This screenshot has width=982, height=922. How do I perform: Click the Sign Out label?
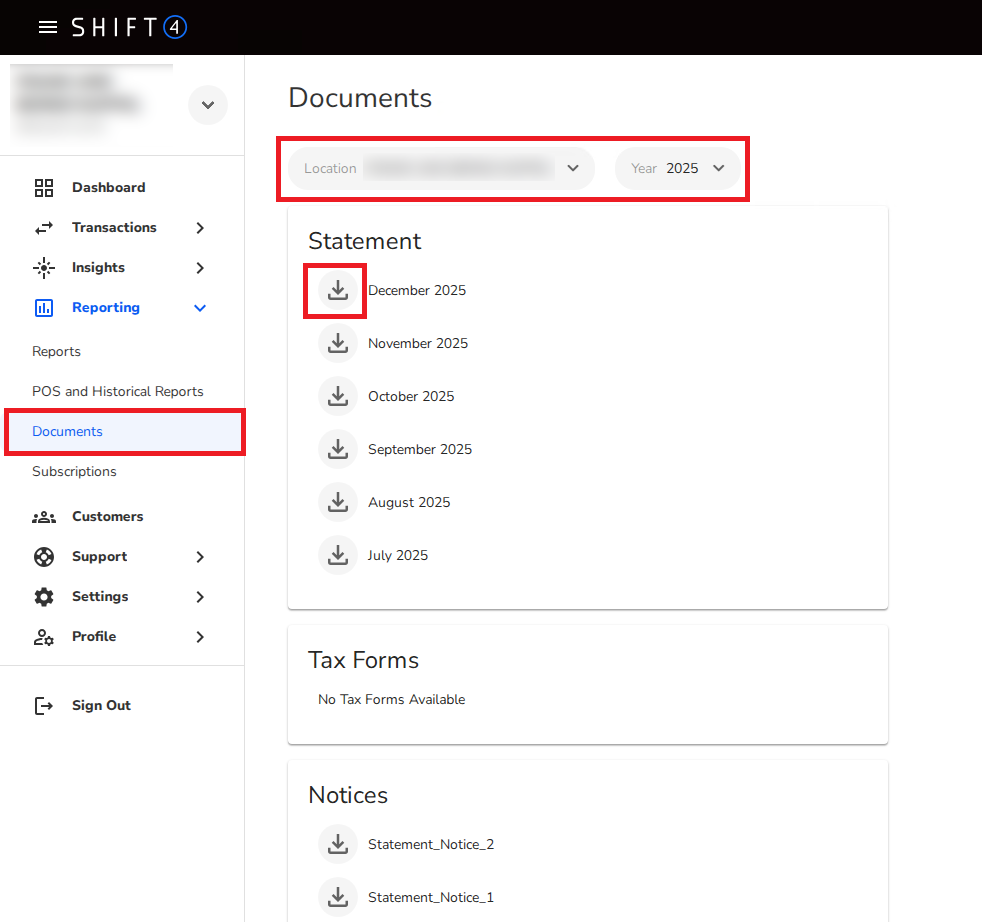click(x=101, y=706)
